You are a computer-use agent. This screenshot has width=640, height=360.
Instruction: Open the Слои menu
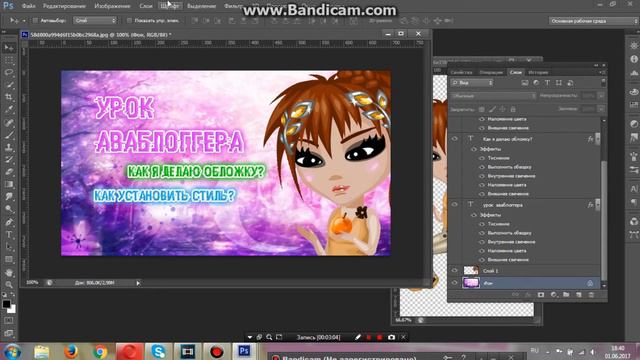click(146, 6)
